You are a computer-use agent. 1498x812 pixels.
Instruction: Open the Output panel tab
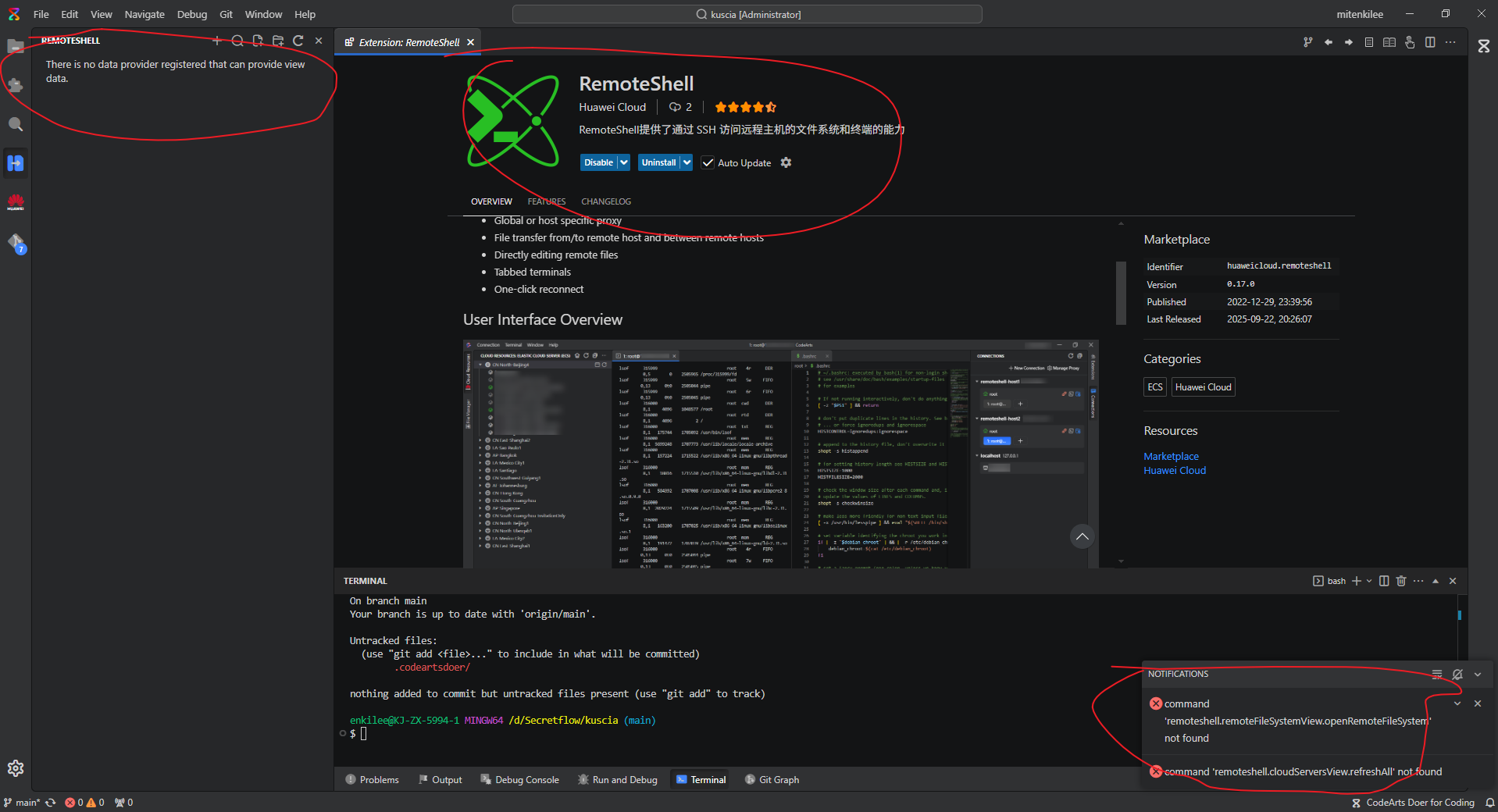pos(440,779)
